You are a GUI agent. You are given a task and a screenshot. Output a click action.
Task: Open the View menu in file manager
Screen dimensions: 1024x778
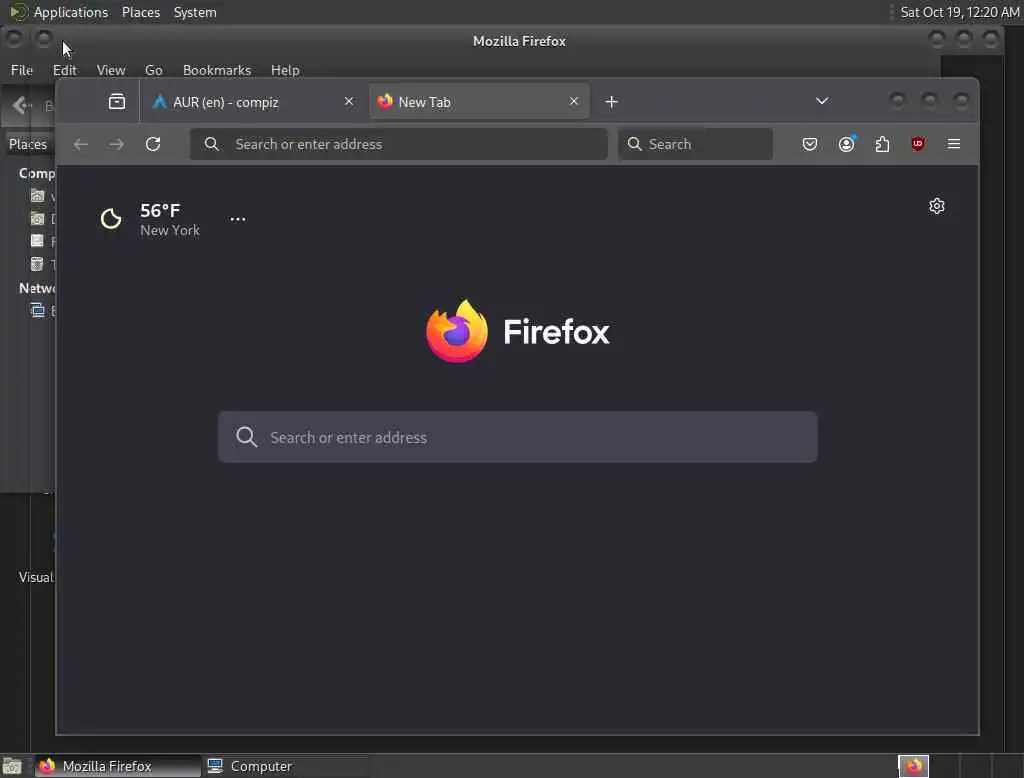pyautogui.click(x=111, y=70)
